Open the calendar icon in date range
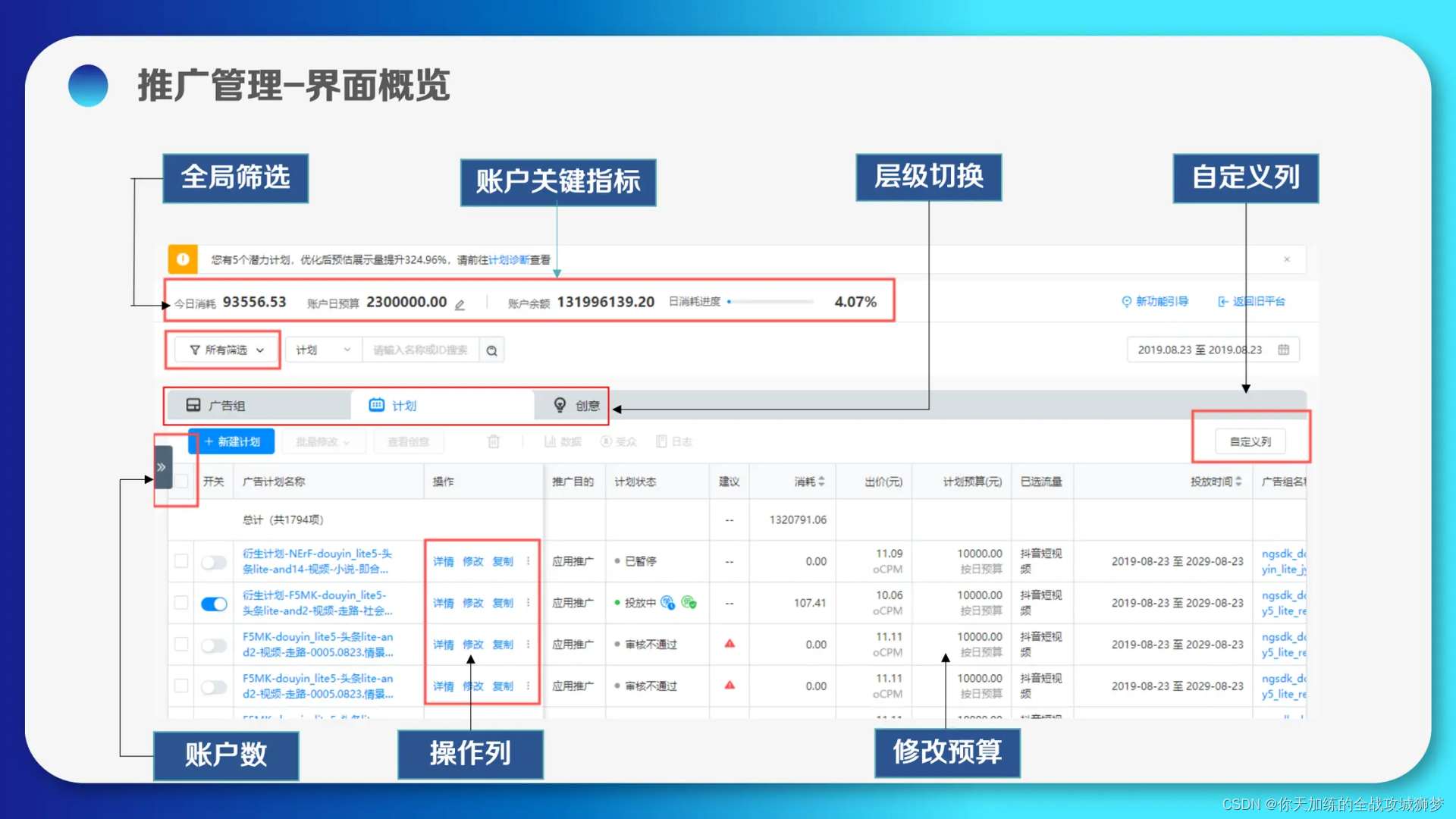 coord(1283,350)
